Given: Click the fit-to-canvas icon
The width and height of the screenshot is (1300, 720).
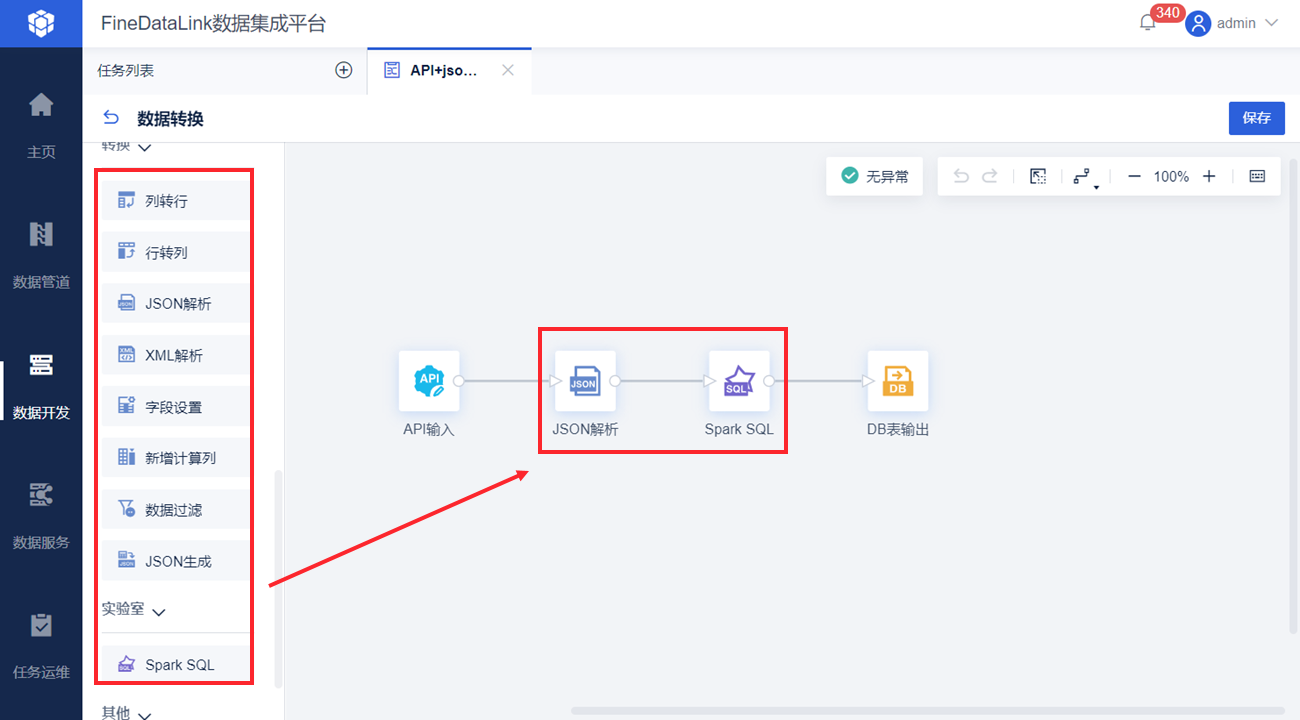Looking at the screenshot, I should pos(1038,176).
